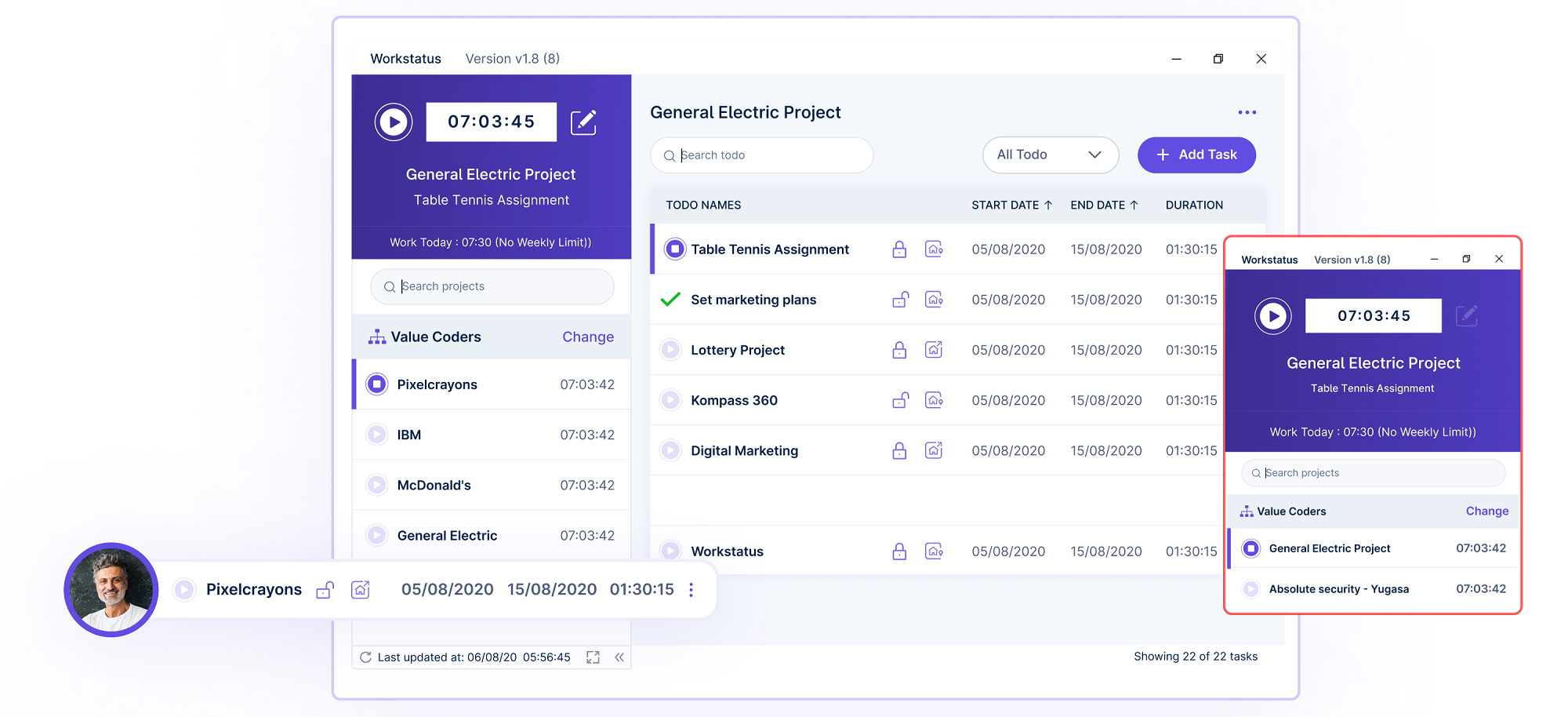Viewport: 1568px width, 717px height.
Task: Click the play icon next to IBM project
Action: click(x=376, y=435)
